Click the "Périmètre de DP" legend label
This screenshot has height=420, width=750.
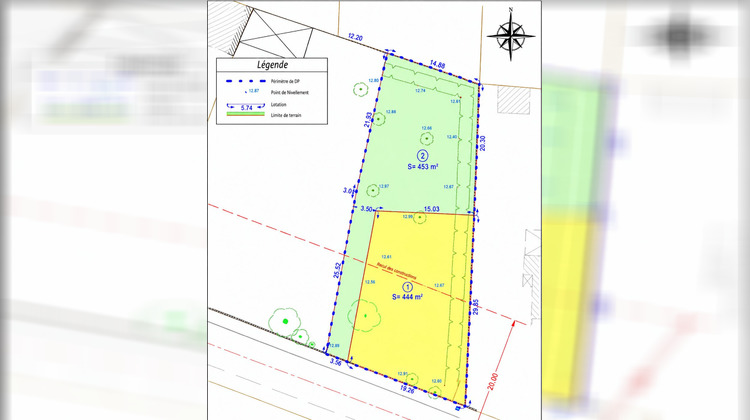[285, 81]
